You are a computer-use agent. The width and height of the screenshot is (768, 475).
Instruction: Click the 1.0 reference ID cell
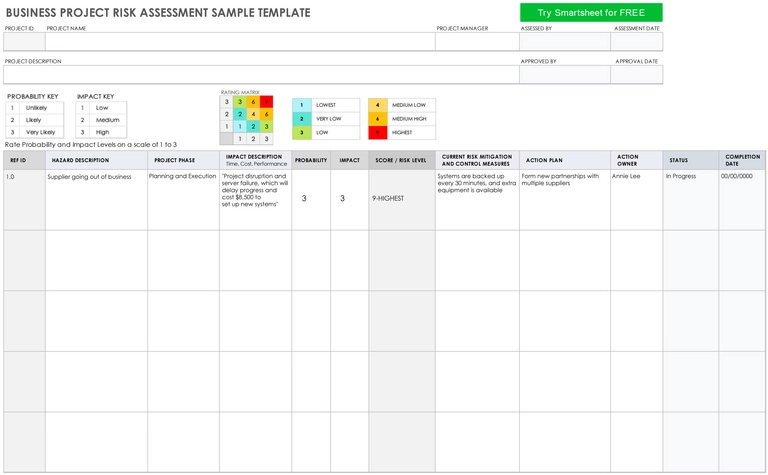24,200
